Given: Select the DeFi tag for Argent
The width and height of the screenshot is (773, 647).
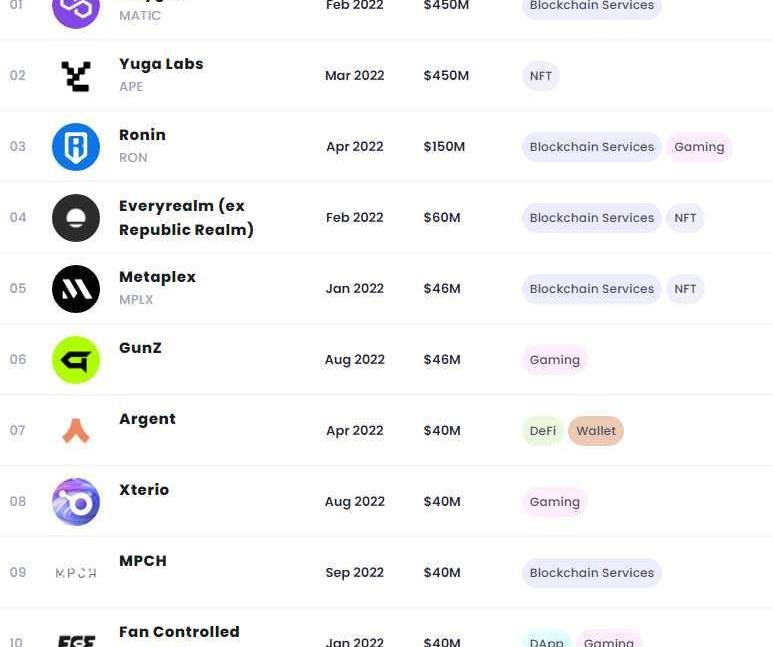Looking at the screenshot, I should pos(543,431).
